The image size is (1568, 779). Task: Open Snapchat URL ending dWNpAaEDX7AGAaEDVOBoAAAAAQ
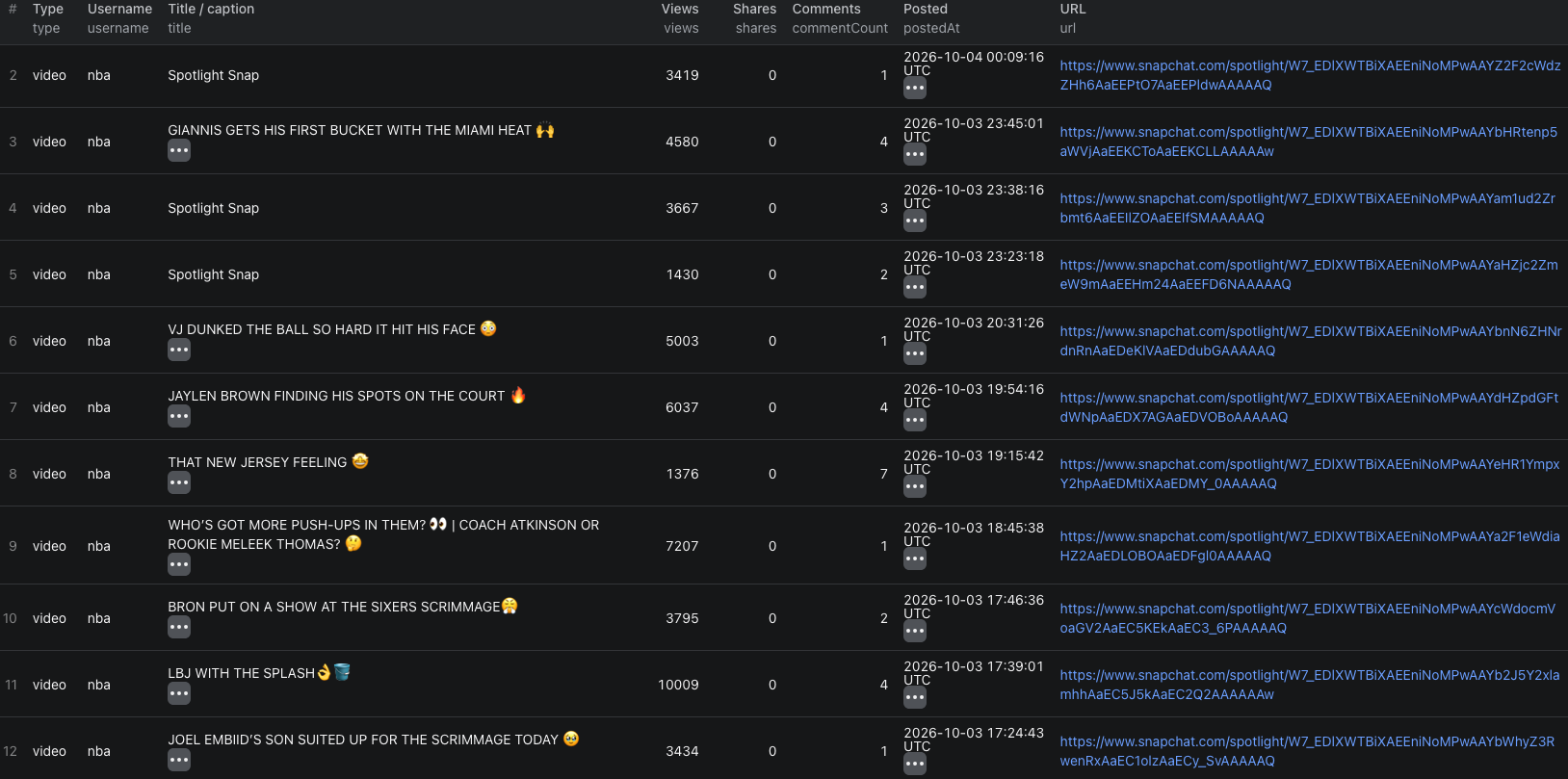click(1309, 407)
